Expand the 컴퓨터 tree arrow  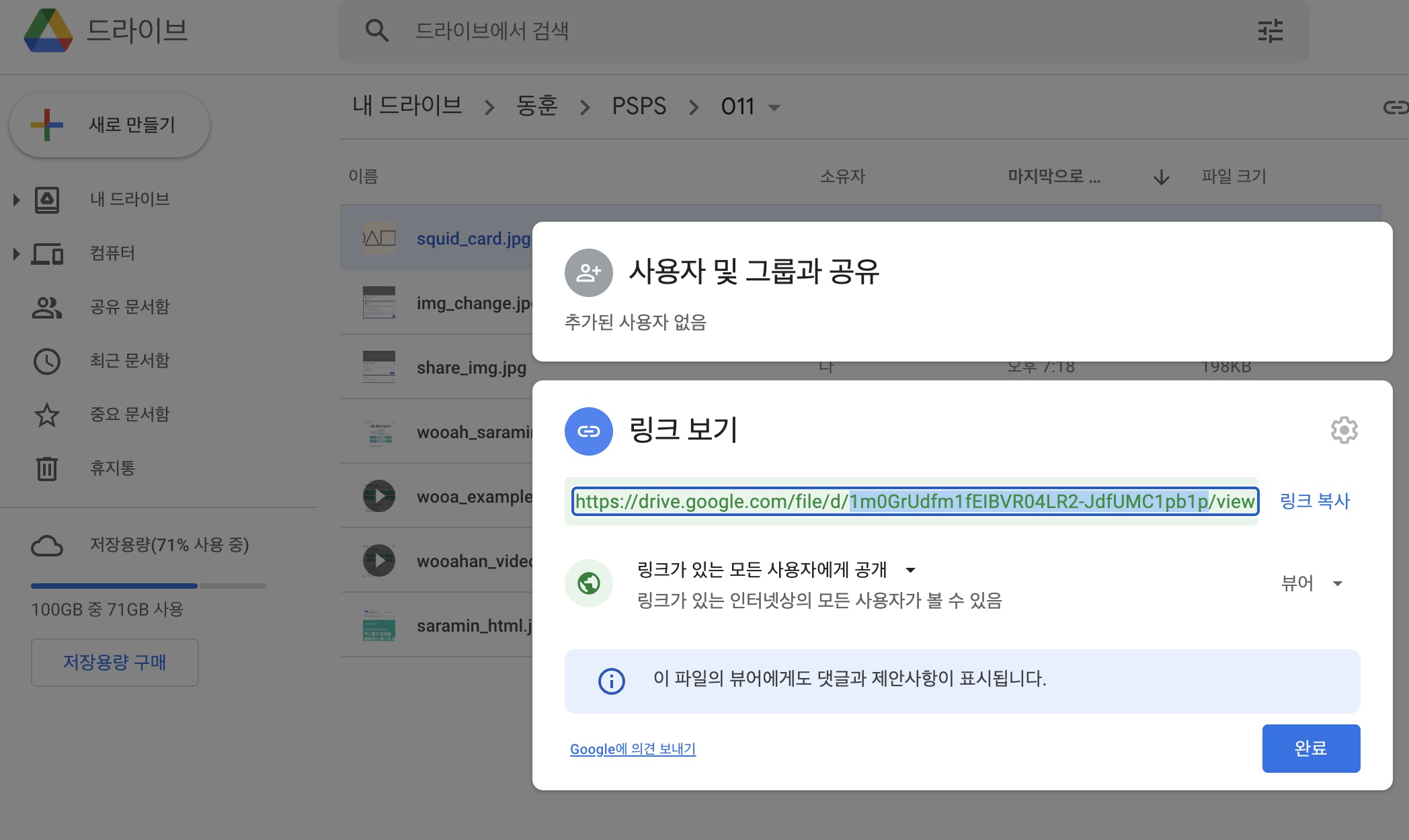coord(16,253)
